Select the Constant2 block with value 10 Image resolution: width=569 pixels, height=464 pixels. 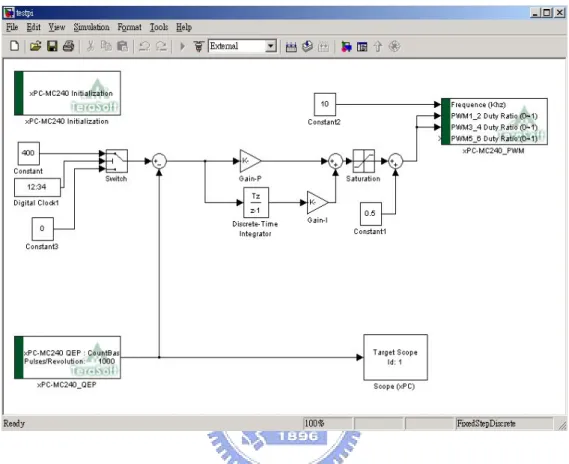pos(325,104)
